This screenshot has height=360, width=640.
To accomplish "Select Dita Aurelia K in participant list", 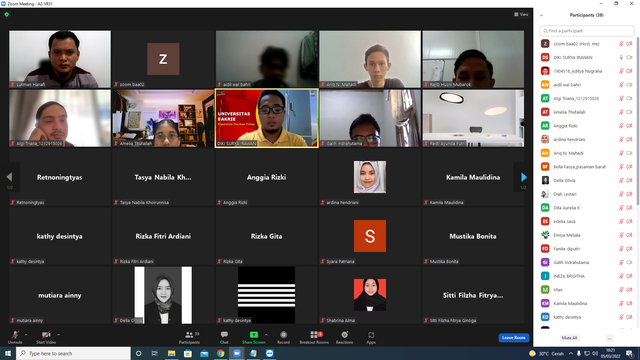I will click(587, 208).
